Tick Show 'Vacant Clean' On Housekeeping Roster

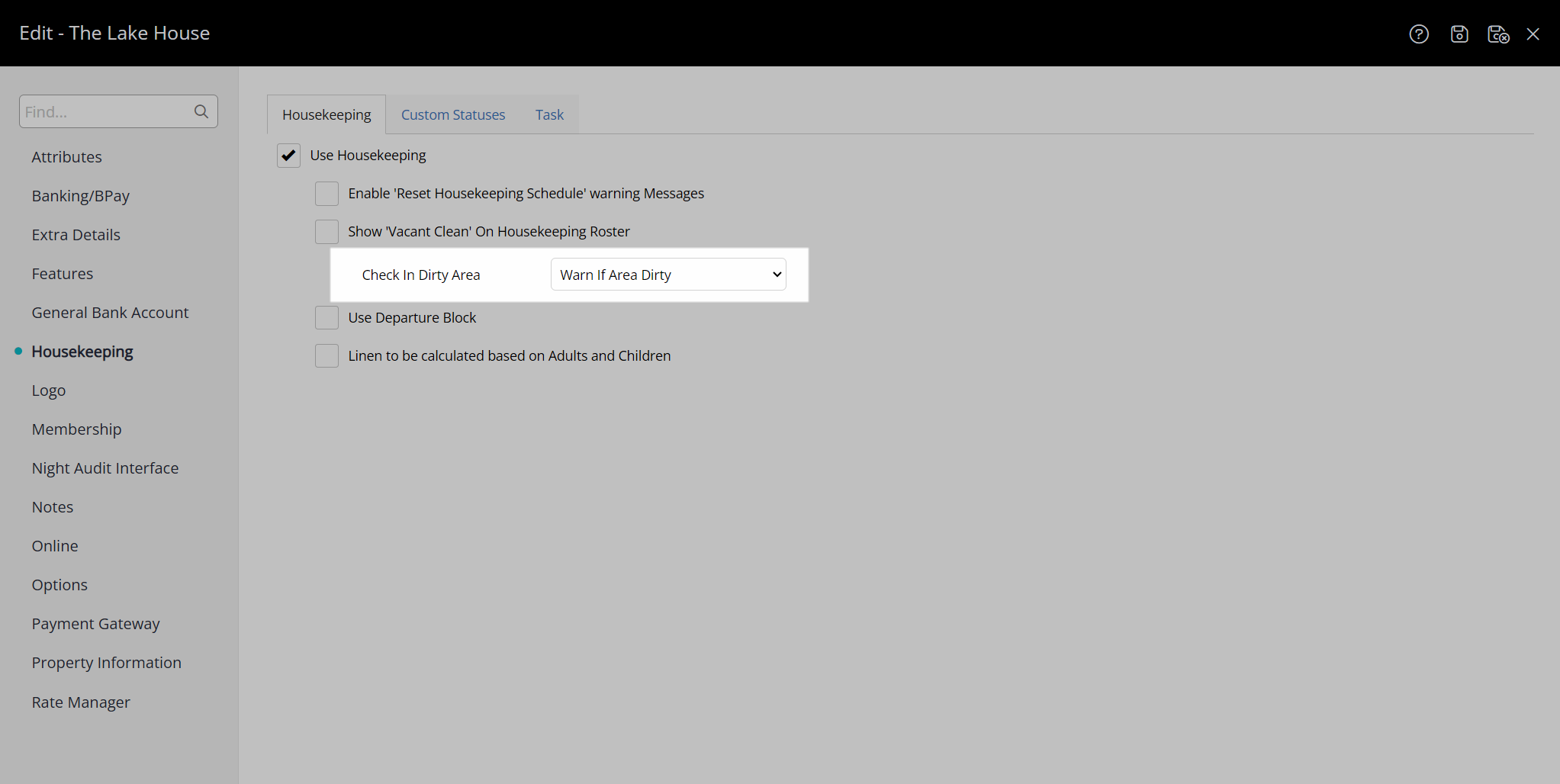pos(326,232)
